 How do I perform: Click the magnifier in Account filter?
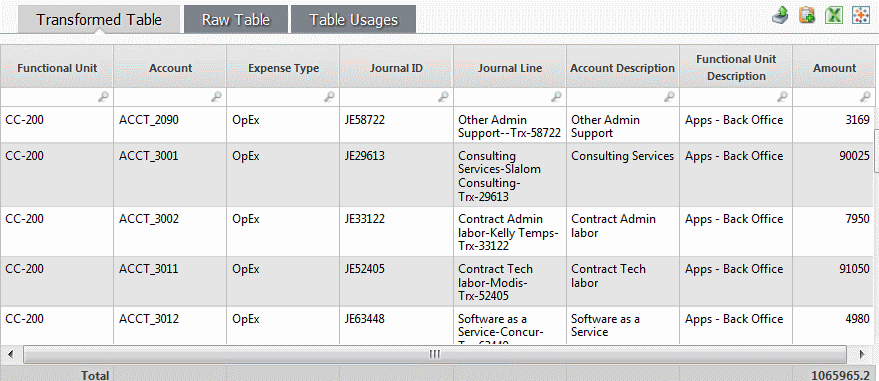pos(216,97)
